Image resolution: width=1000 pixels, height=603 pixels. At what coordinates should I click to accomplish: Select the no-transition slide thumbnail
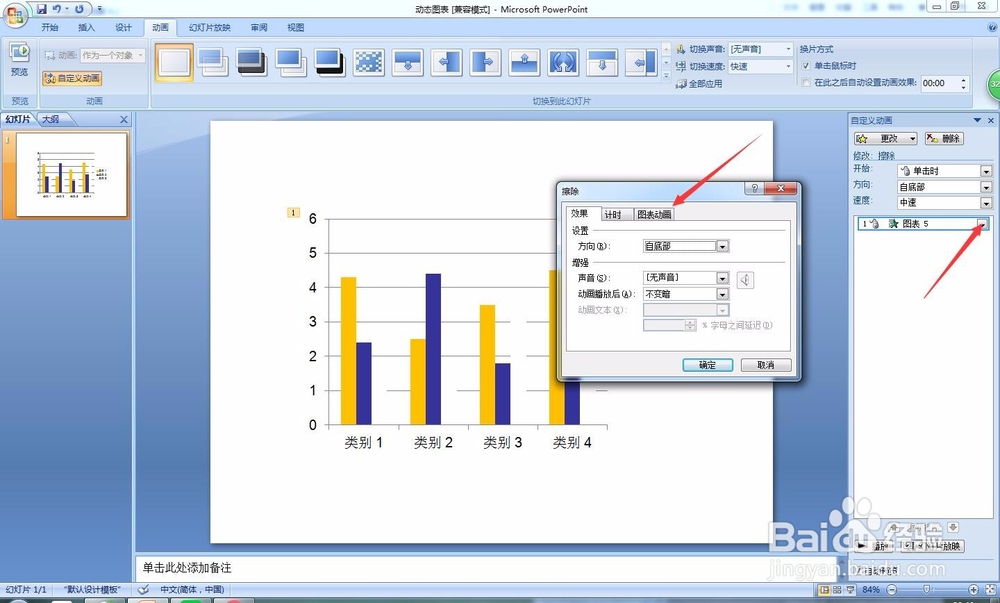click(x=174, y=62)
